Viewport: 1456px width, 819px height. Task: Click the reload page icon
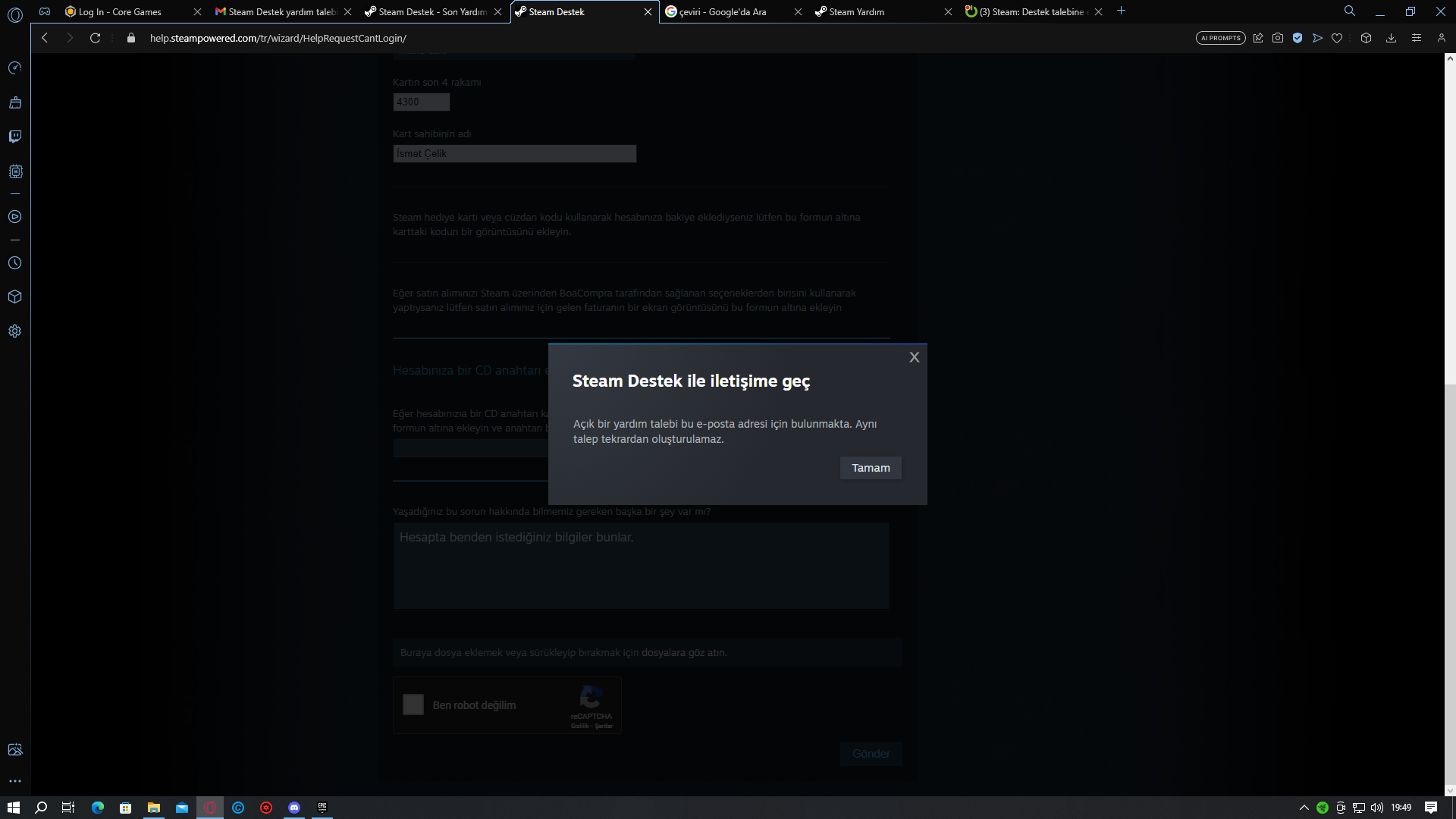click(x=95, y=38)
